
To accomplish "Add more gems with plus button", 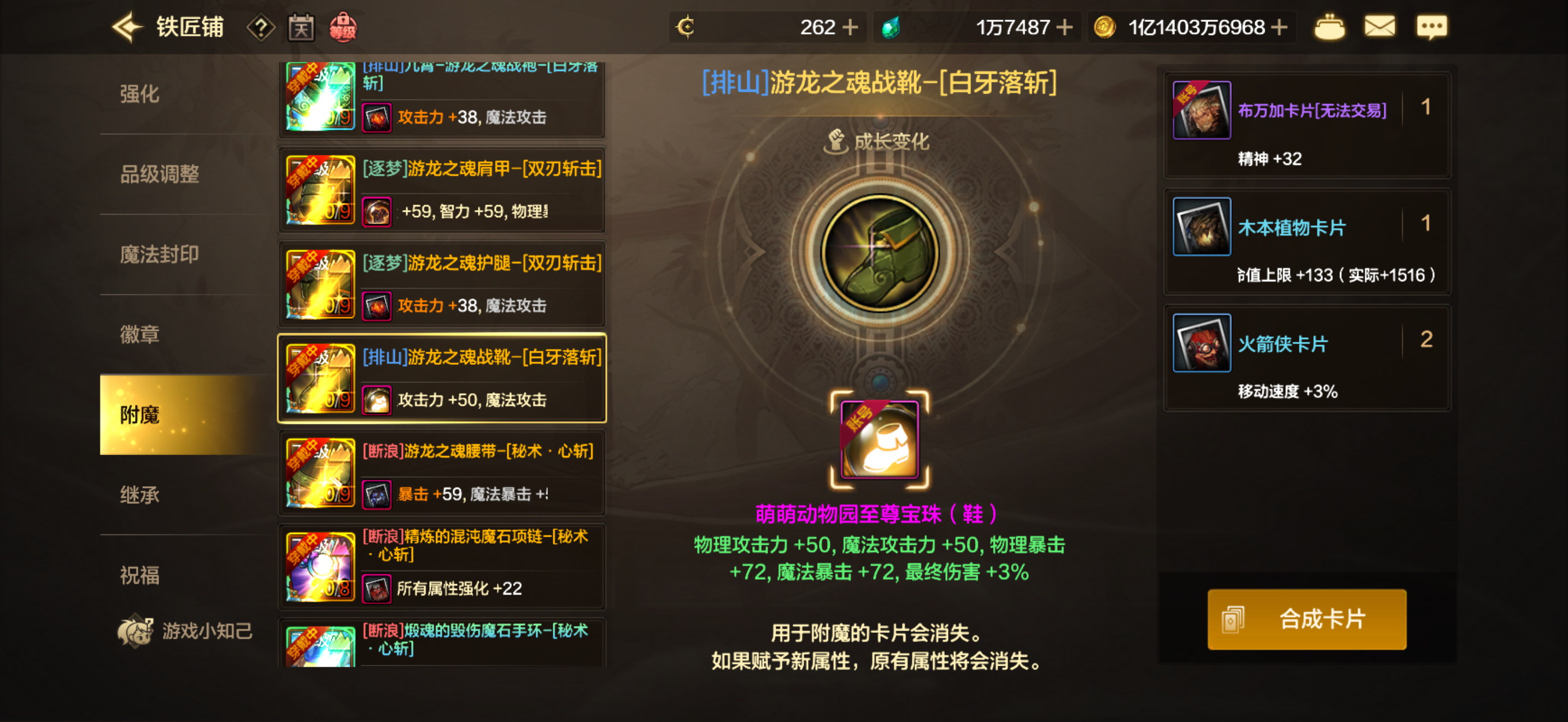I will pos(1064,27).
